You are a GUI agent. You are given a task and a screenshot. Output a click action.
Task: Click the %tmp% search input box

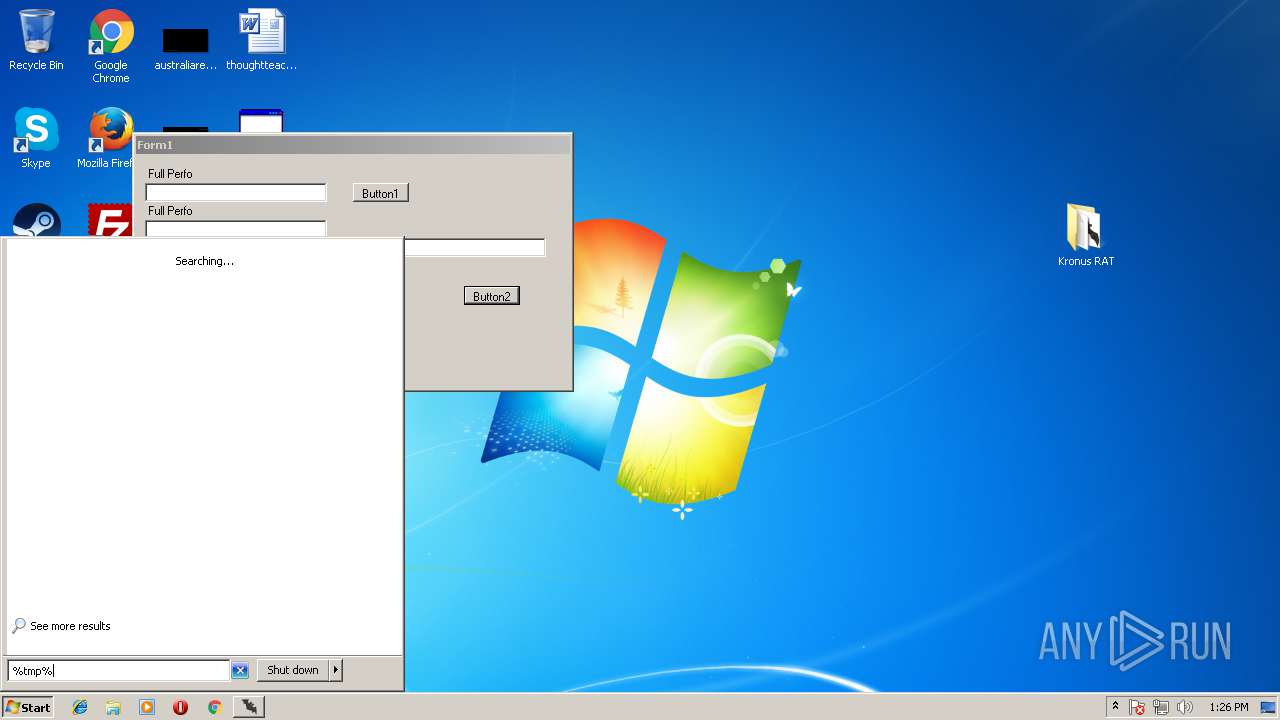pos(119,670)
